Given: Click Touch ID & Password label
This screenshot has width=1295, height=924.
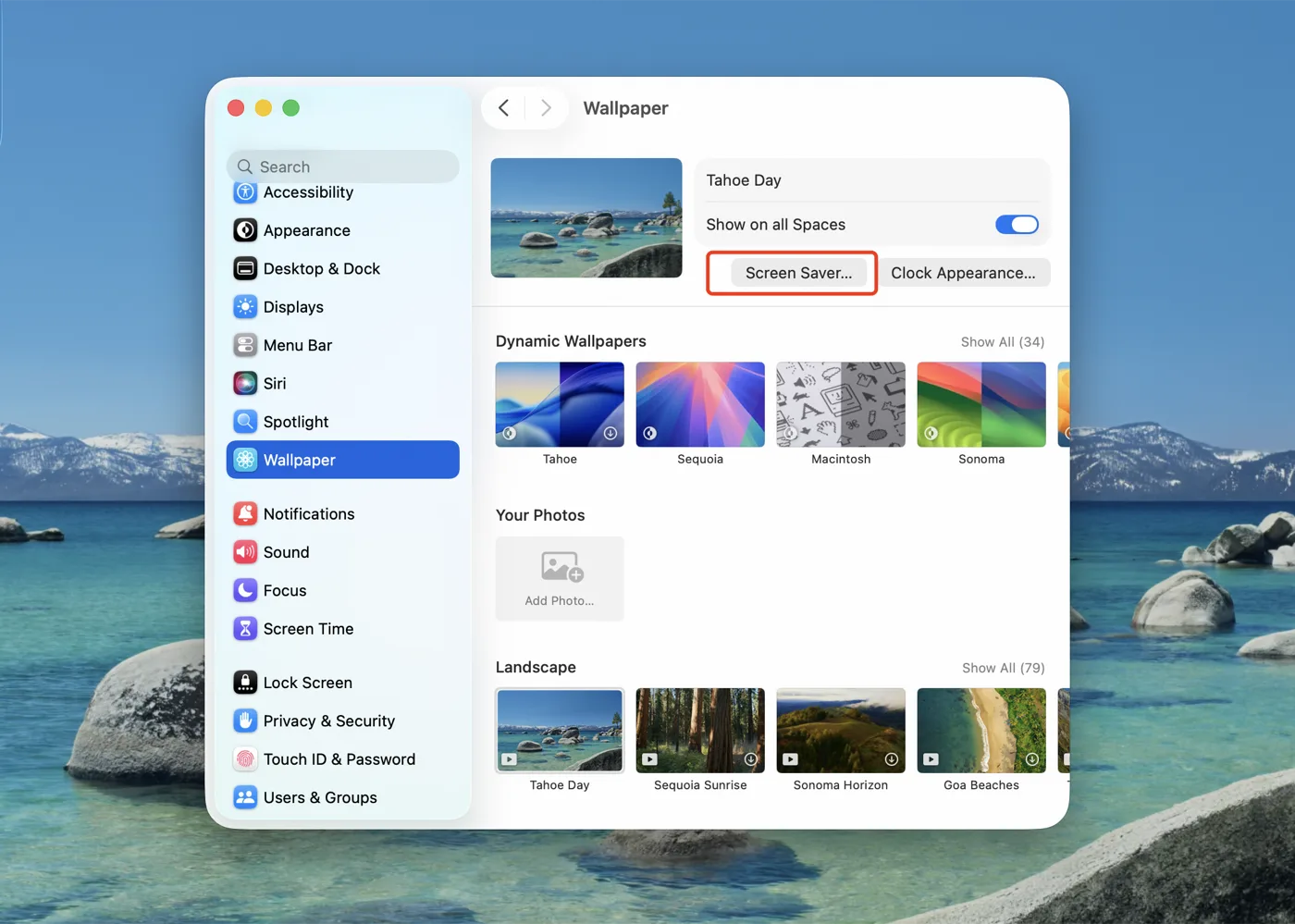Looking at the screenshot, I should click(x=339, y=759).
